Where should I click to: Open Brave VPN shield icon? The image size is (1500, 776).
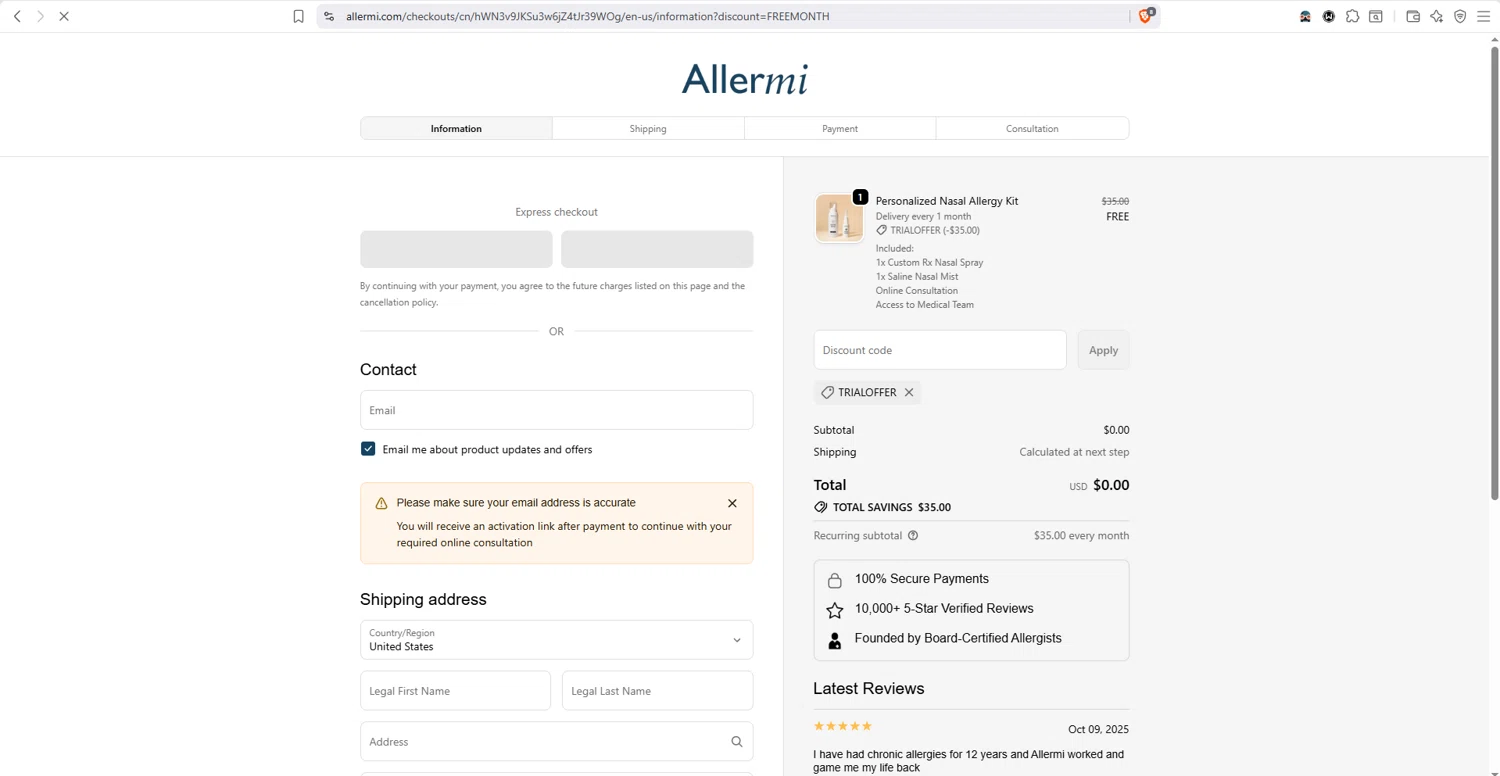1460,16
